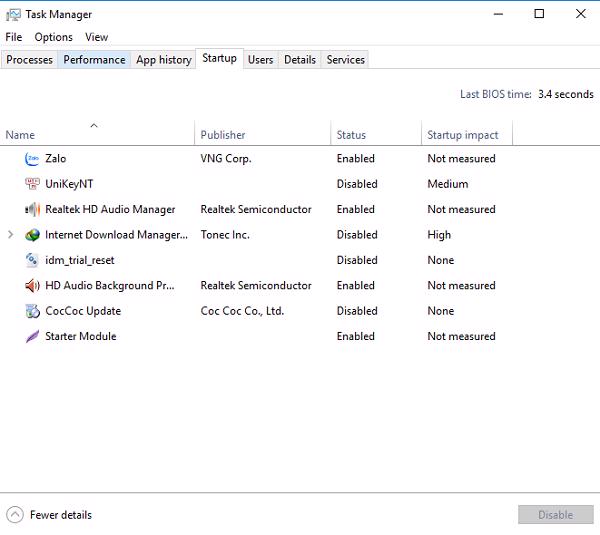Select the Internet Download Manager... name

[116, 235]
